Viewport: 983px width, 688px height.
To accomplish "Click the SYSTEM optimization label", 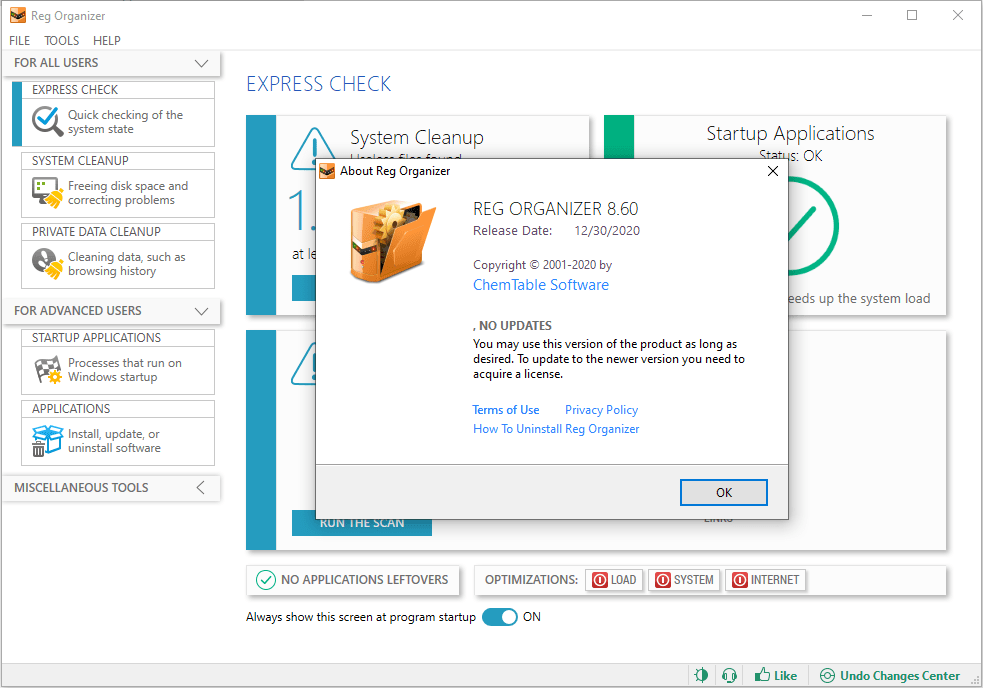I will [693, 580].
